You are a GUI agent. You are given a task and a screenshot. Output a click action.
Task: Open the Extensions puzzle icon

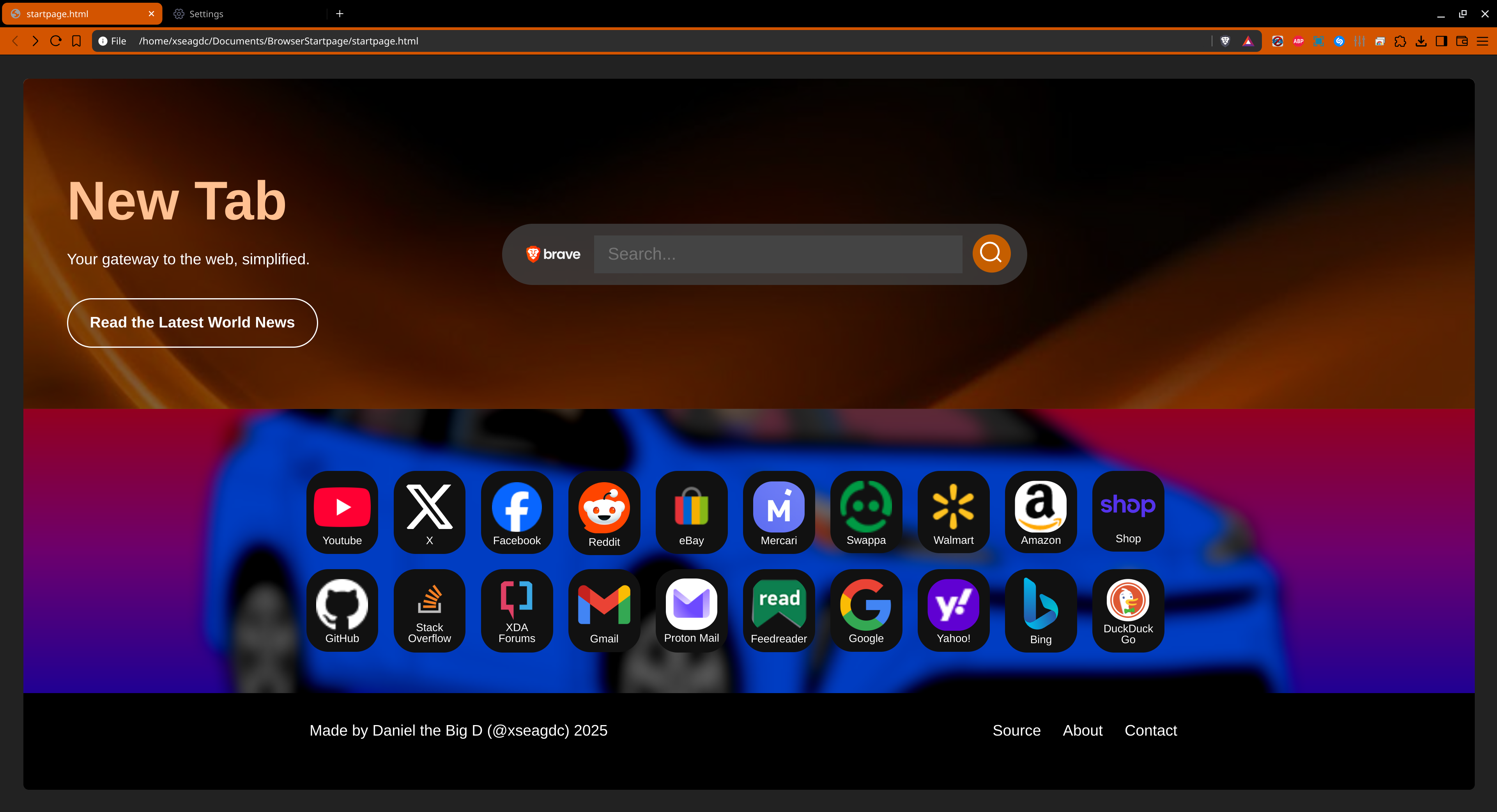pos(1400,41)
